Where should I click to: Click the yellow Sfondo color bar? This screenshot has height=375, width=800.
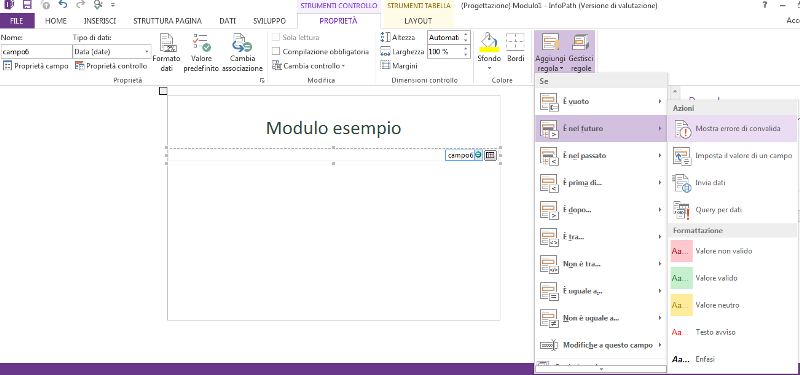[489, 50]
